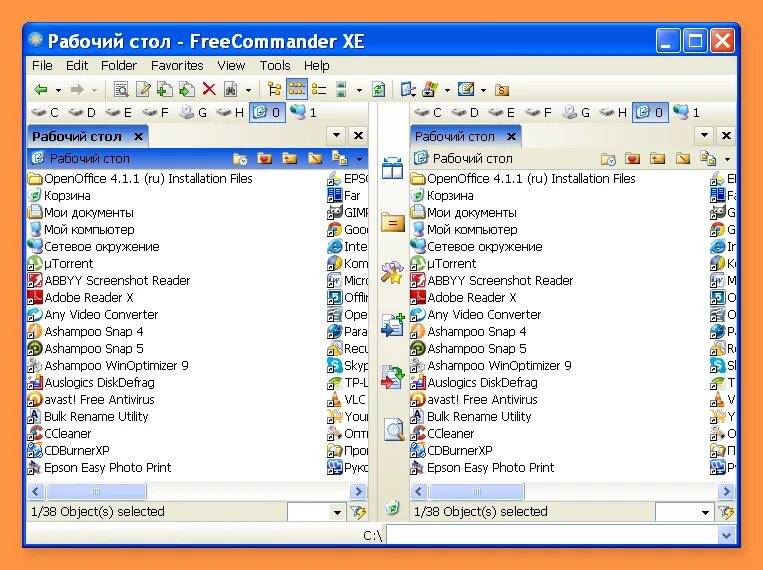Image resolution: width=763 pixels, height=570 pixels.
Task: Click the move icon in the middle splitter
Action: pyautogui.click(x=393, y=377)
